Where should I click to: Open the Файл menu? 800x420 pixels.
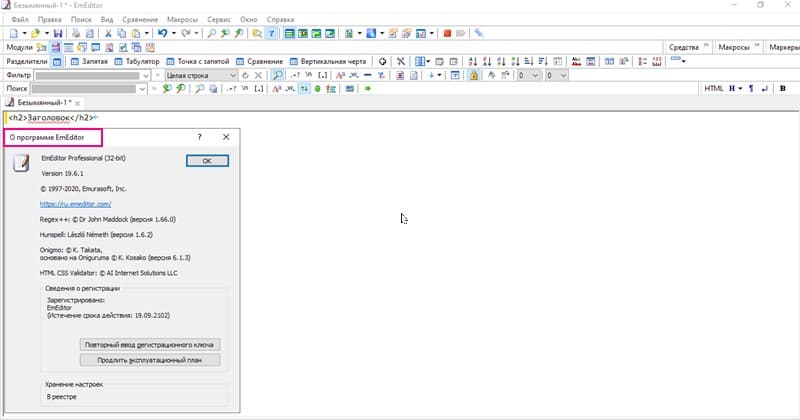click(20, 19)
